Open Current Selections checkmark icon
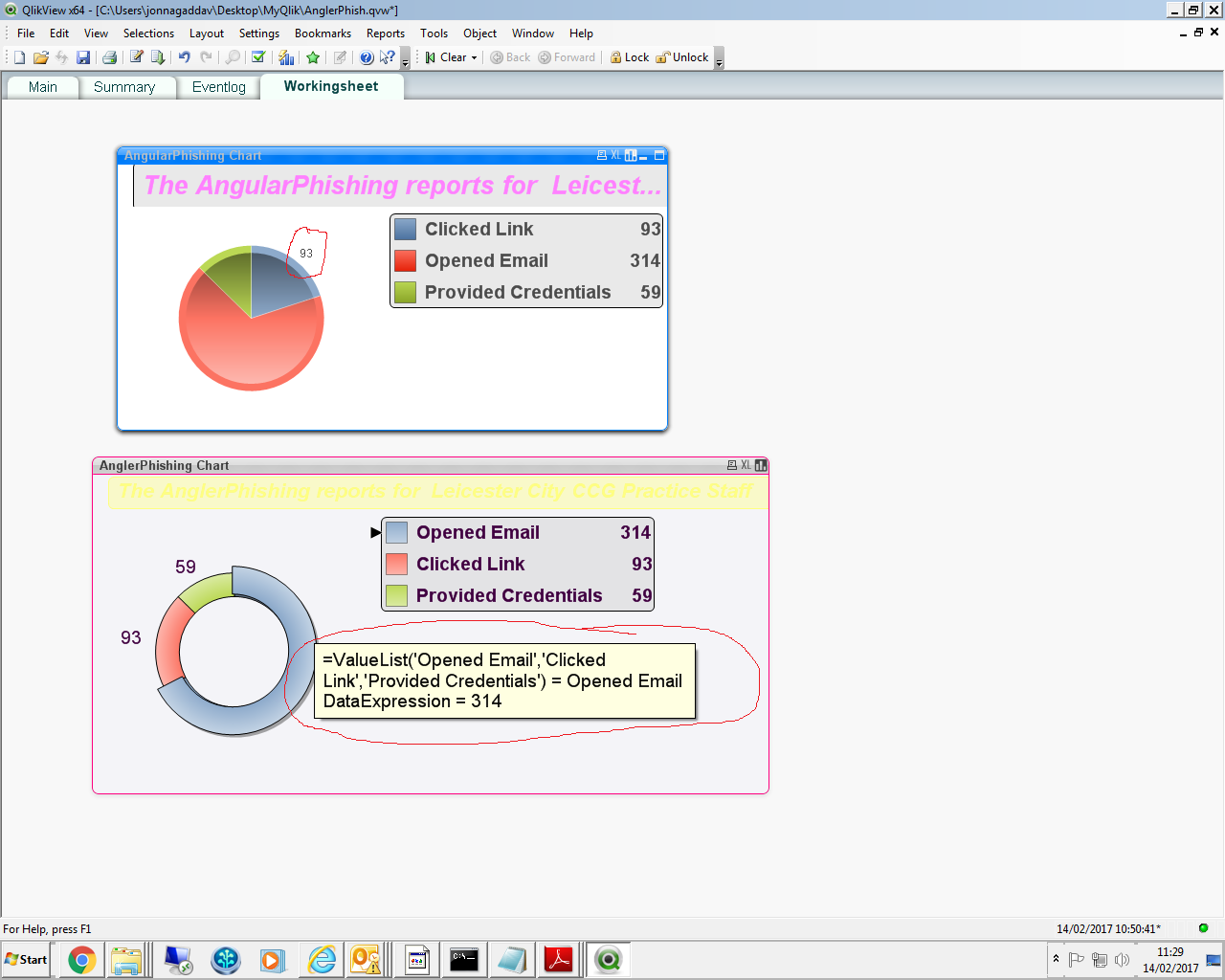The height and width of the screenshot is (980, 1225). click(258, 57)
